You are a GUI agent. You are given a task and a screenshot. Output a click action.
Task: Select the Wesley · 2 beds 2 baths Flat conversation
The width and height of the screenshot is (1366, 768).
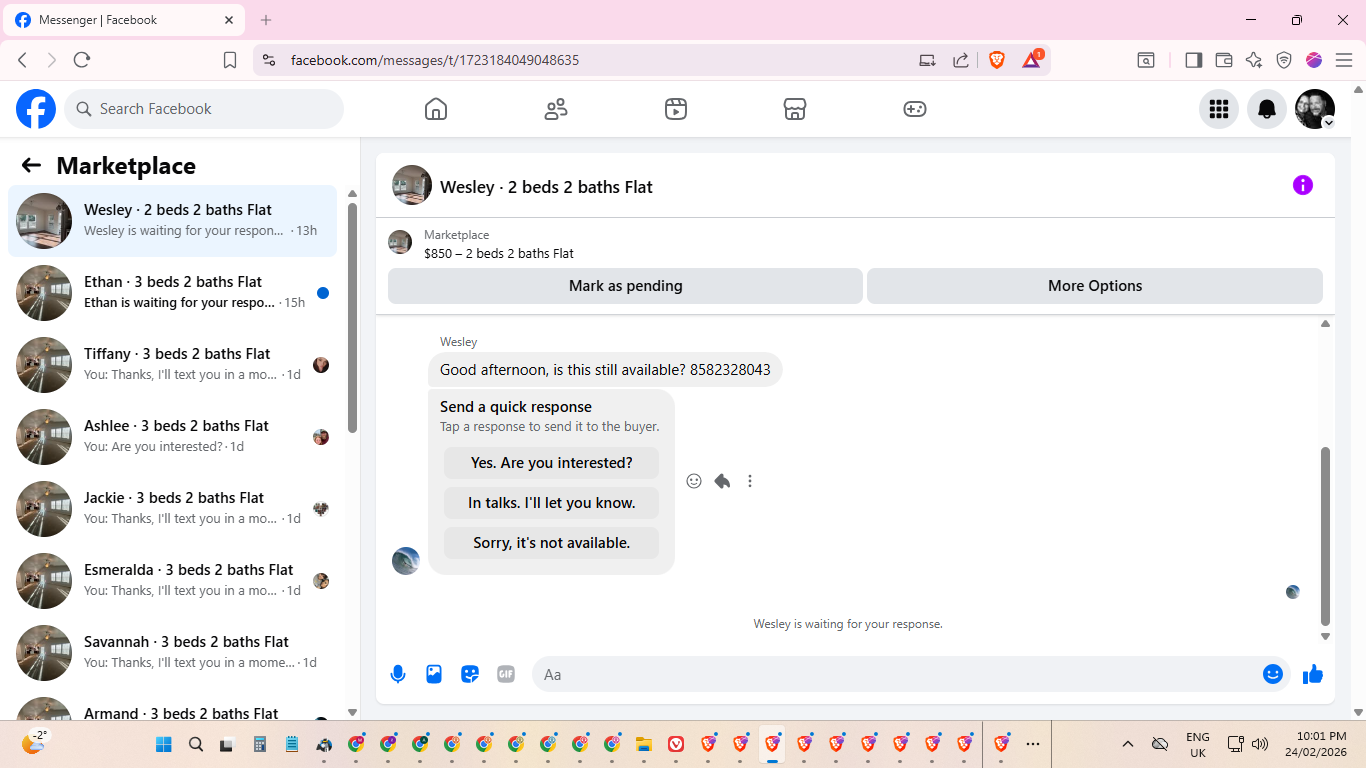click(172, 221)
